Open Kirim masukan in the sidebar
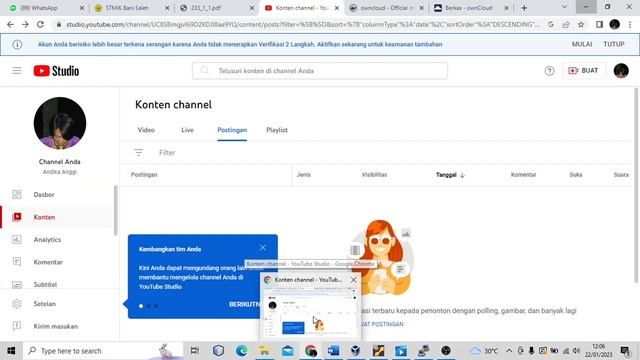This screenshot has height=360, width=640. tap(57, 326)
